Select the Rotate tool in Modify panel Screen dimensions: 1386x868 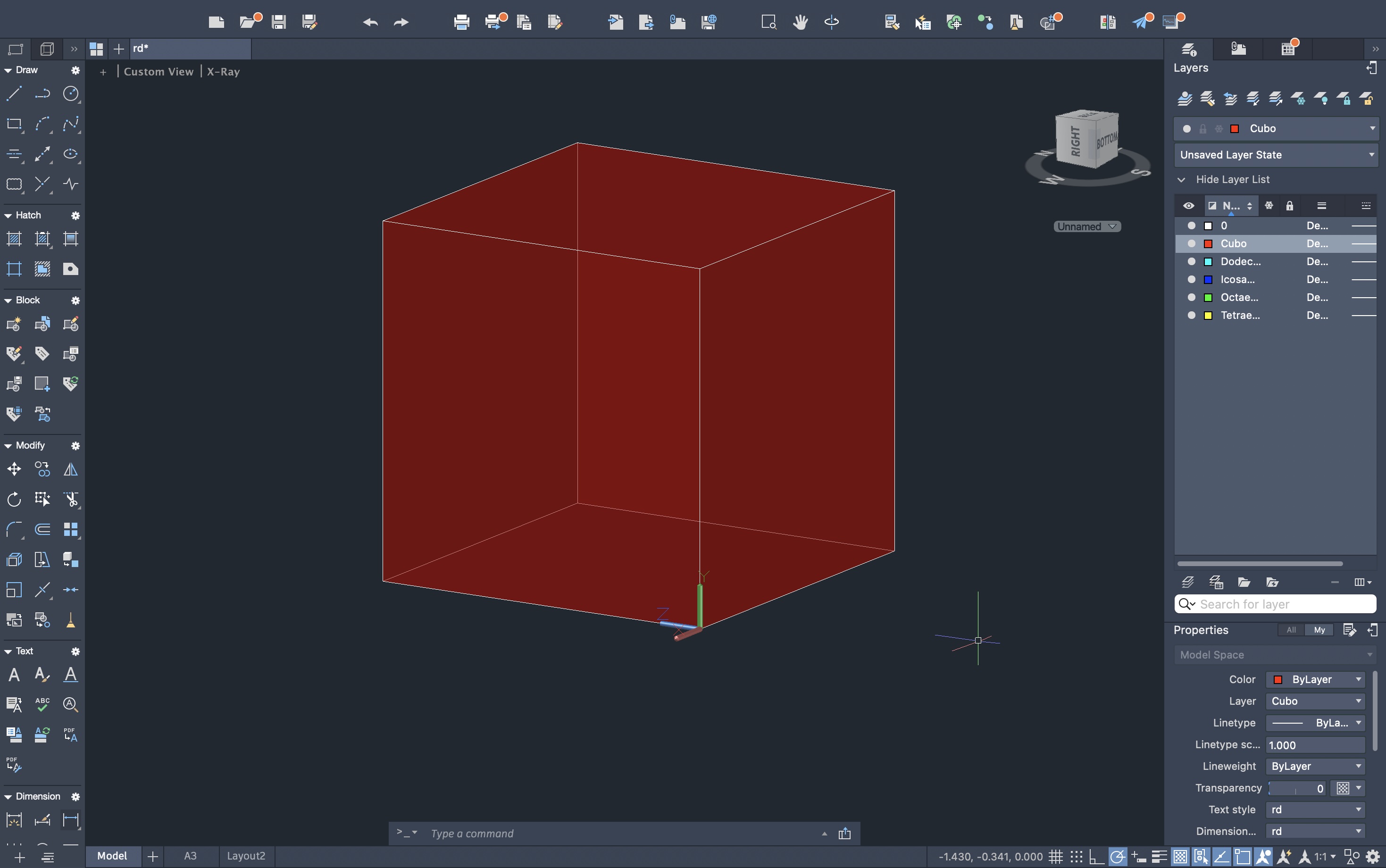coord(14,500)
